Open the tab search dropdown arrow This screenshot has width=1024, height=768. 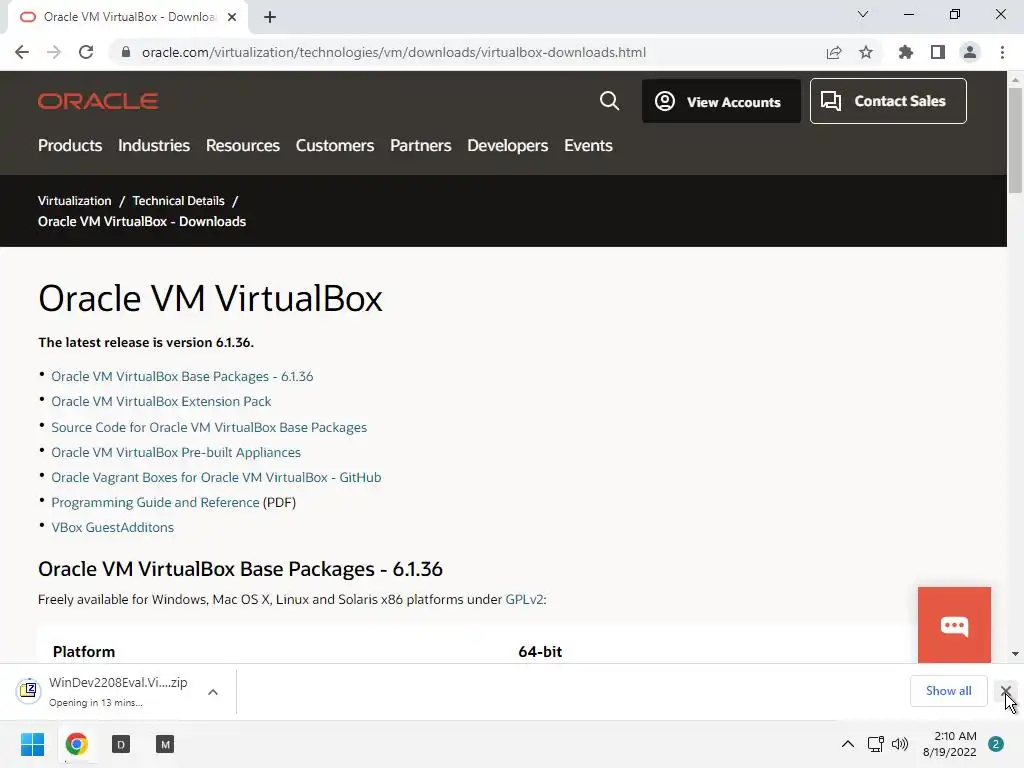(863, 14)
